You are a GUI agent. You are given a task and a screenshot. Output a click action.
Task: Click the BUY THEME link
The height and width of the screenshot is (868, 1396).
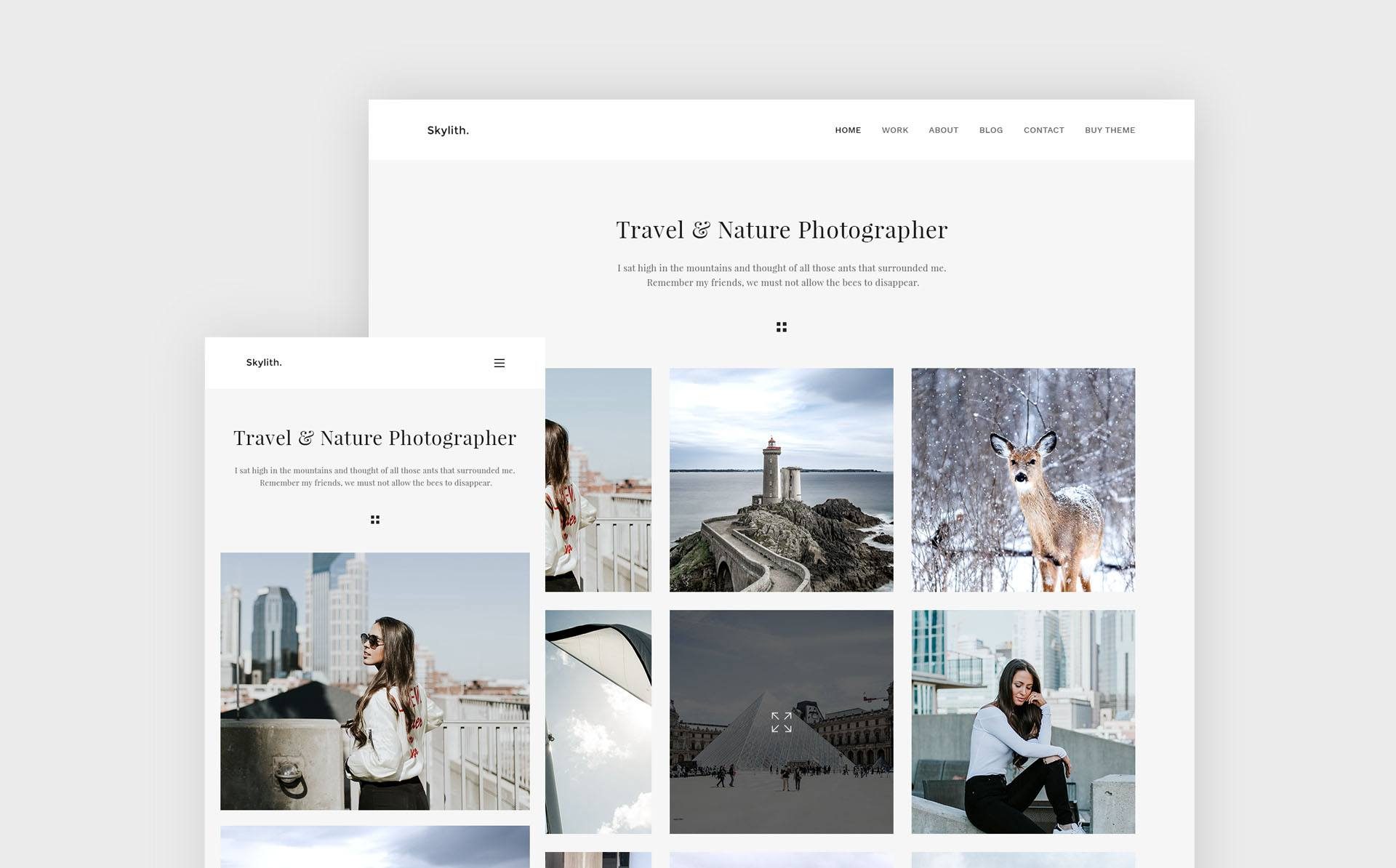[1110, 130]
